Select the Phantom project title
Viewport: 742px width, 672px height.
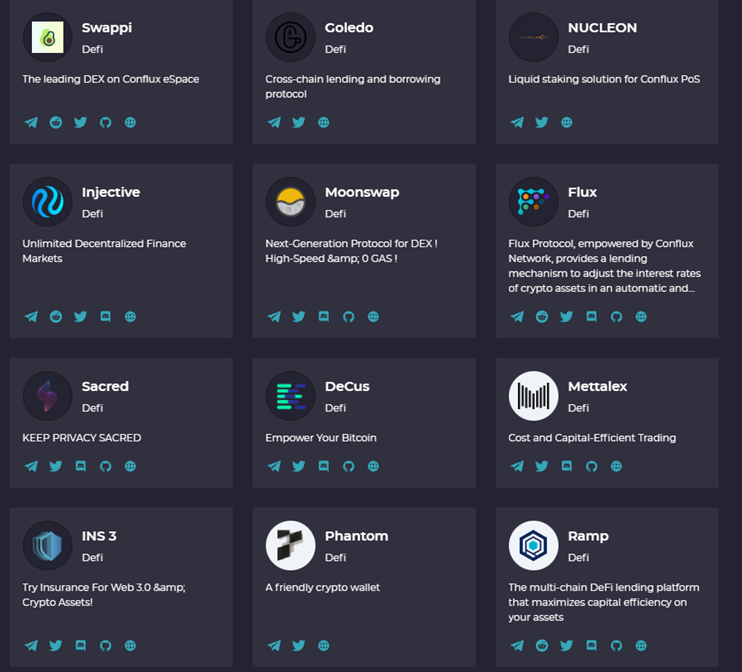[356, 536]
